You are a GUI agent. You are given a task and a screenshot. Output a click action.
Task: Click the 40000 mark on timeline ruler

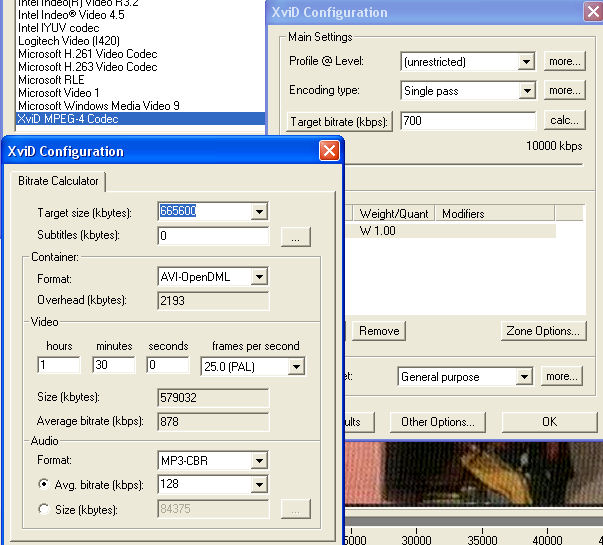(x=548, y=539)
